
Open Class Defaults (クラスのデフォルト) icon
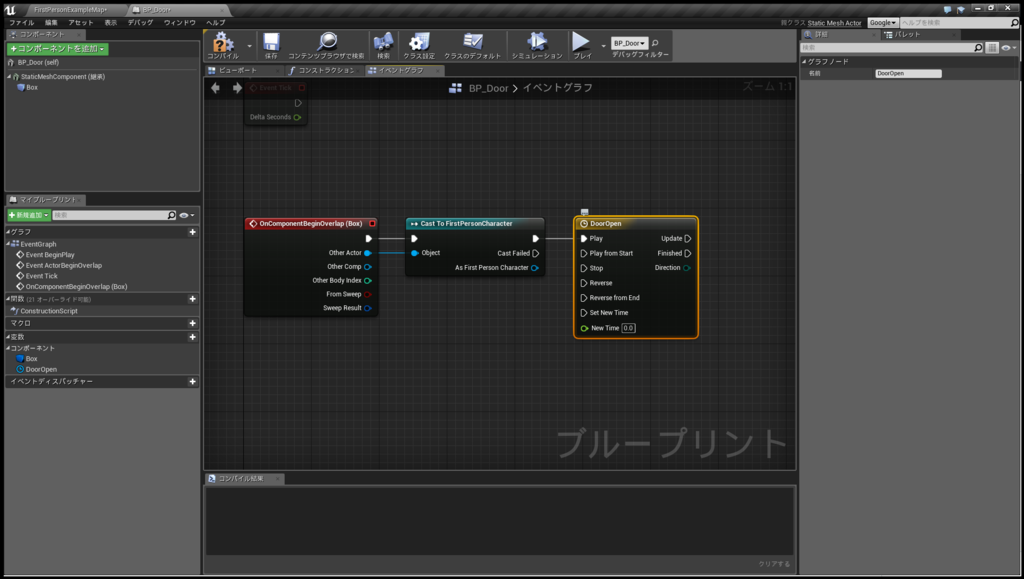tap(472, 42)
